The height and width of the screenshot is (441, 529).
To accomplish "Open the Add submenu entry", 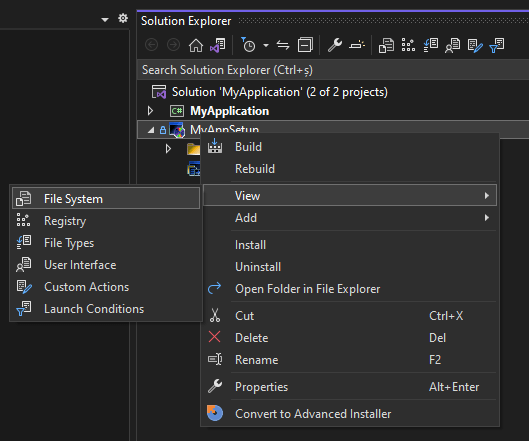I will point(350,218).
